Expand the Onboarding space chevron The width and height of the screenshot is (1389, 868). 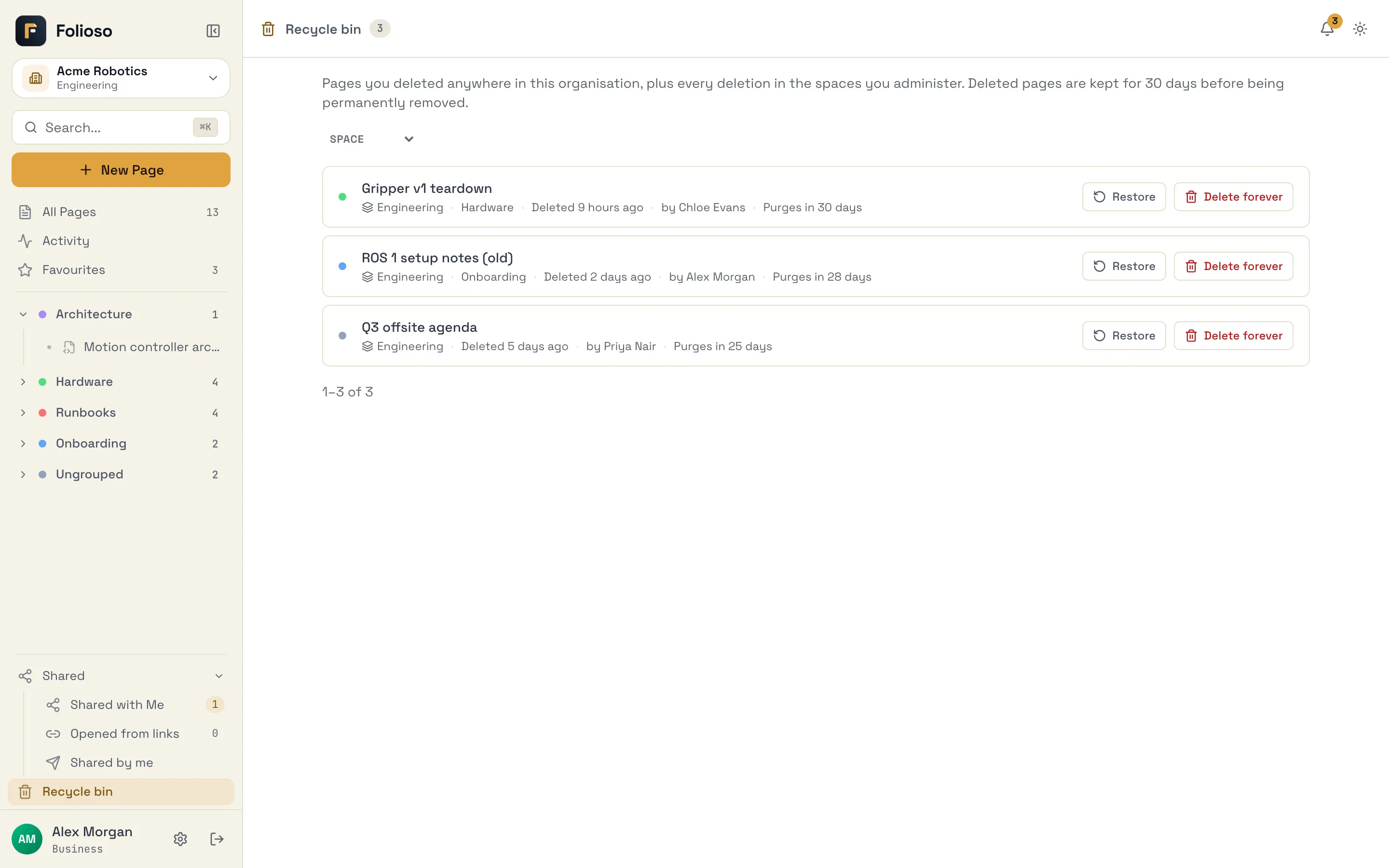23,444
